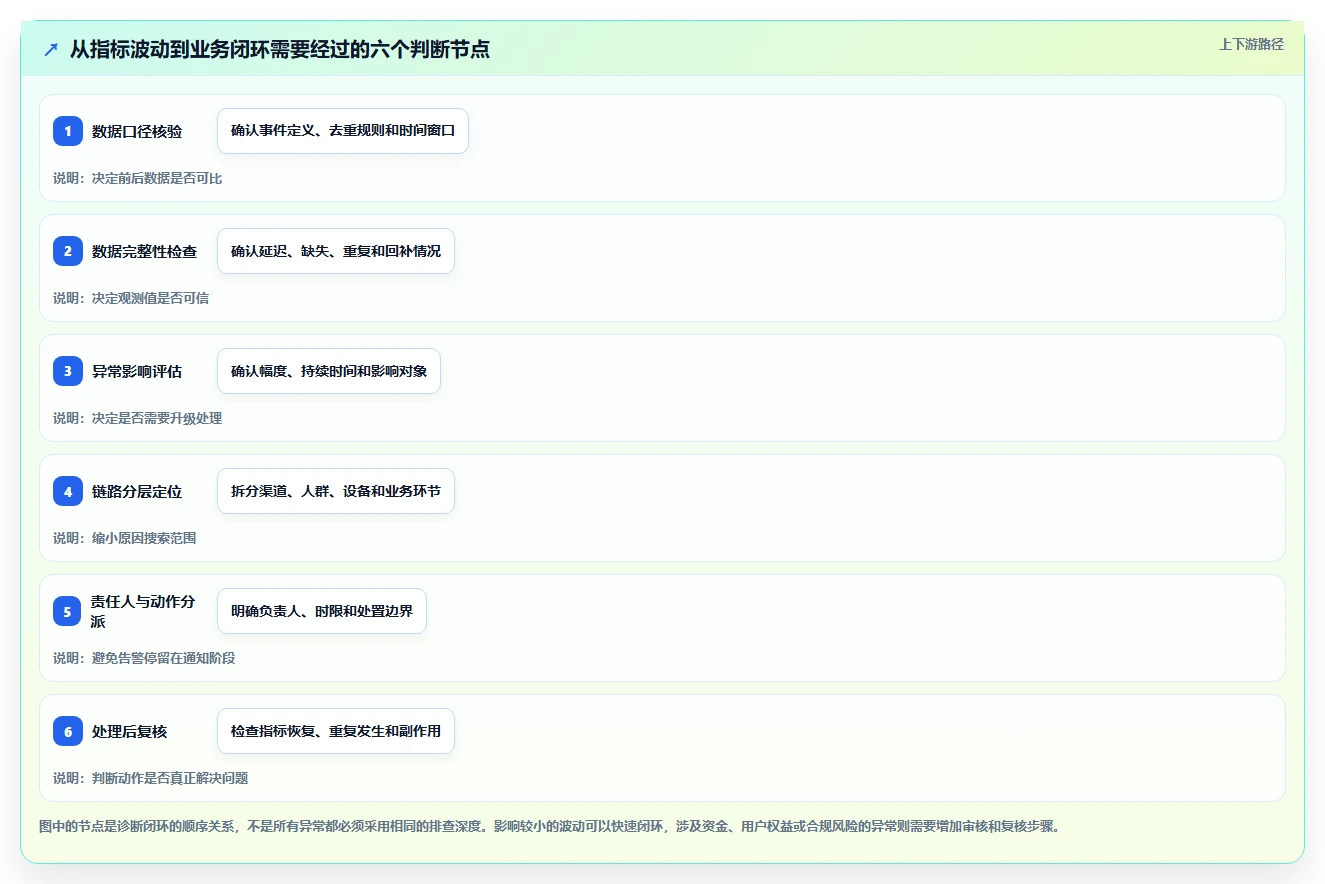Click the note 说明：避免告警停留在通知阶段
The width and height of the screenshot is (1325, 884).
[144, 658]
